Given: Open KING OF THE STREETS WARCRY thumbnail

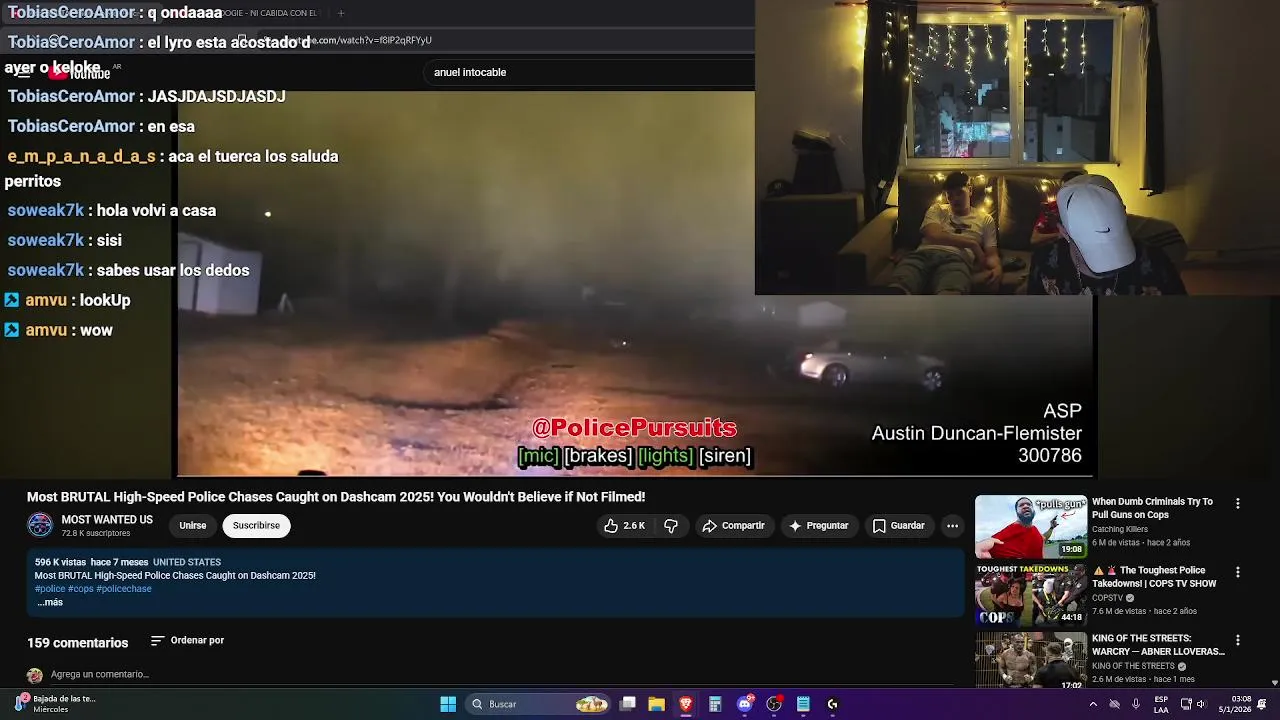Looking at the screenshot, I should tap(1030, 660).
